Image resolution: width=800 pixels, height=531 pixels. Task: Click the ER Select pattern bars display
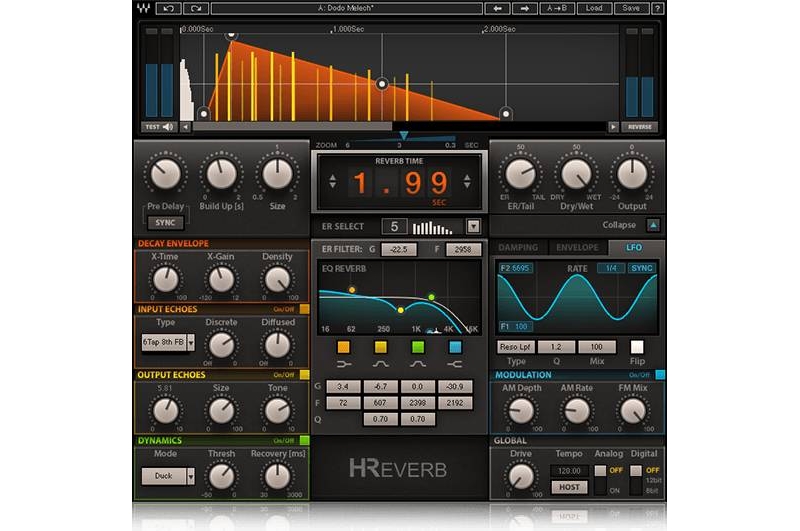pyautogui.click(x=433, y=227)
